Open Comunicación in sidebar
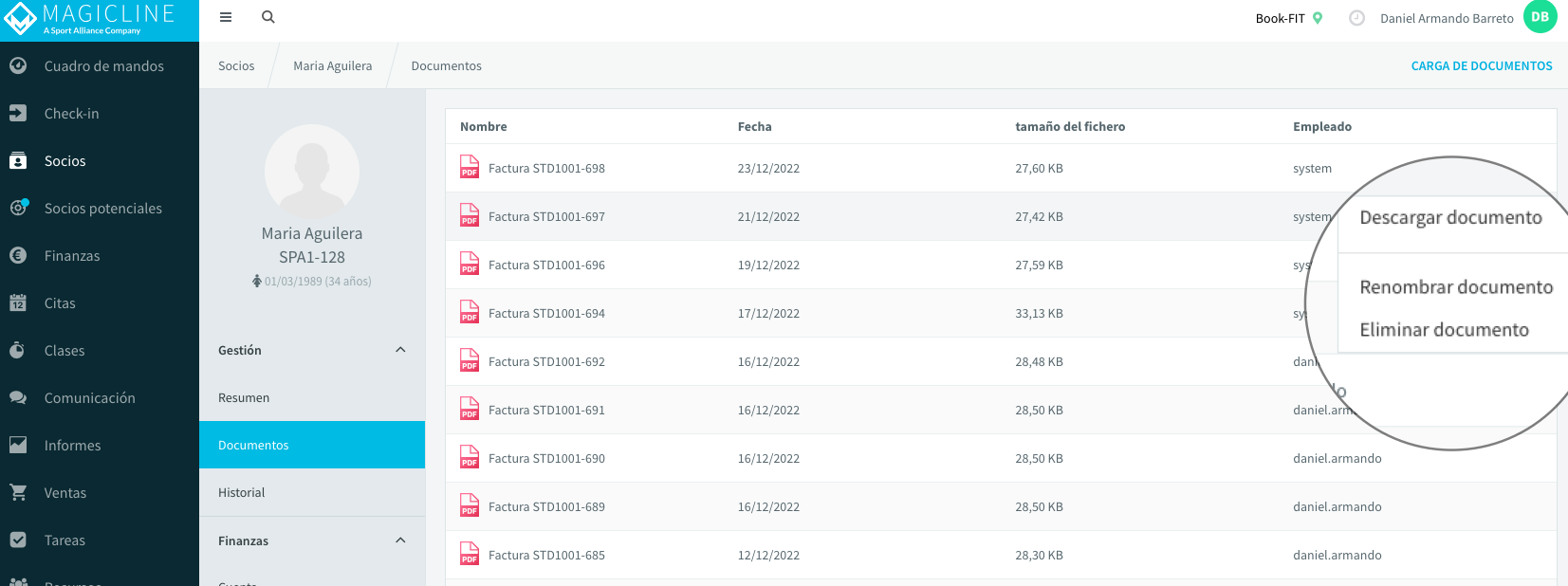The image size is (1568, 586). (x=90, y=397)
